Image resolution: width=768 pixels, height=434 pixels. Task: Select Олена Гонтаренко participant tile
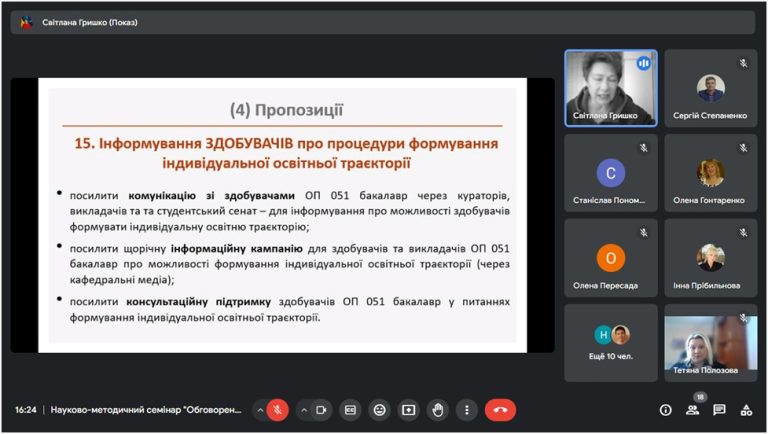tap(711, 173)
